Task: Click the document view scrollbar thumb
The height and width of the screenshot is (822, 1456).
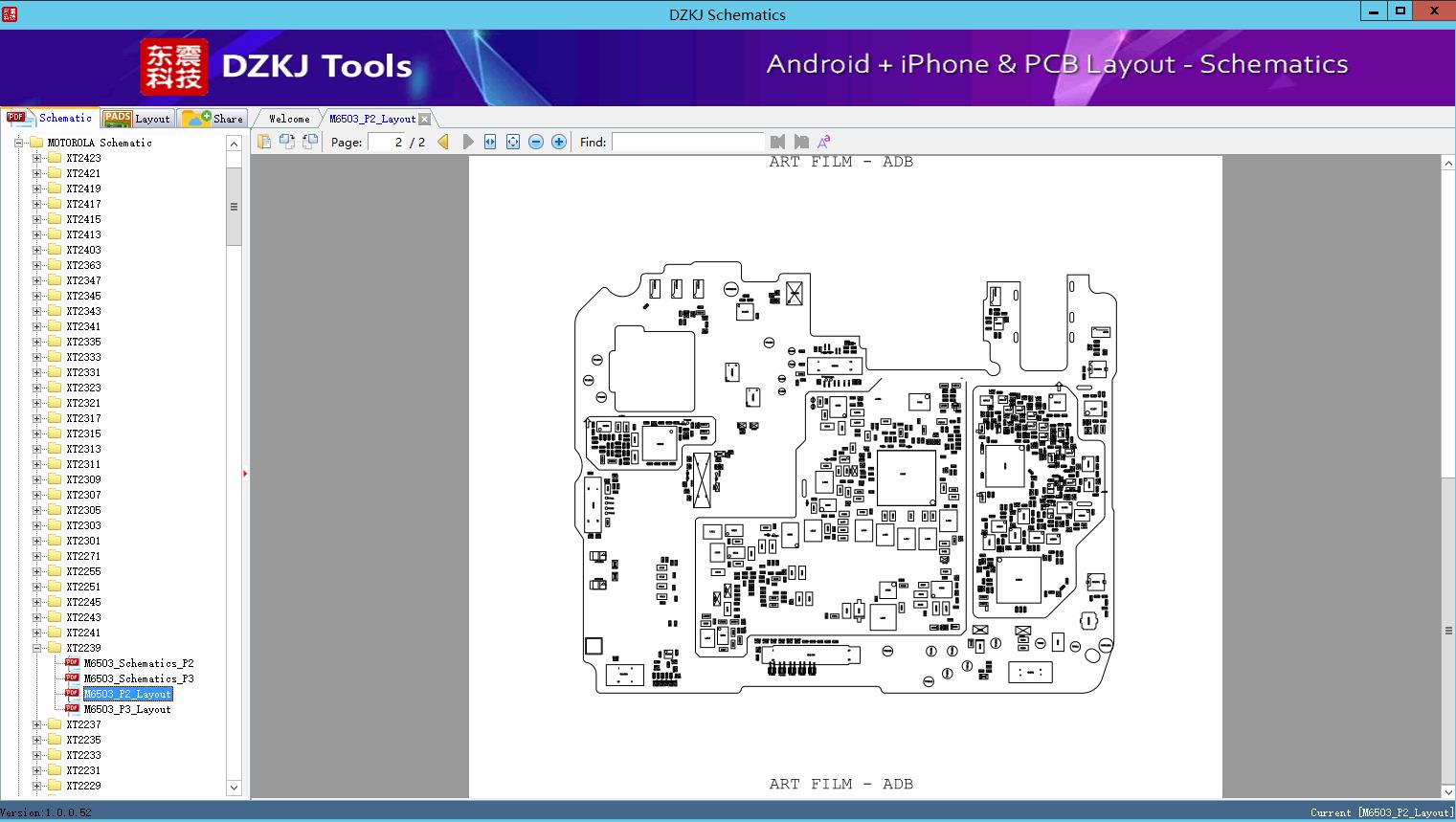Action: 1448,631
